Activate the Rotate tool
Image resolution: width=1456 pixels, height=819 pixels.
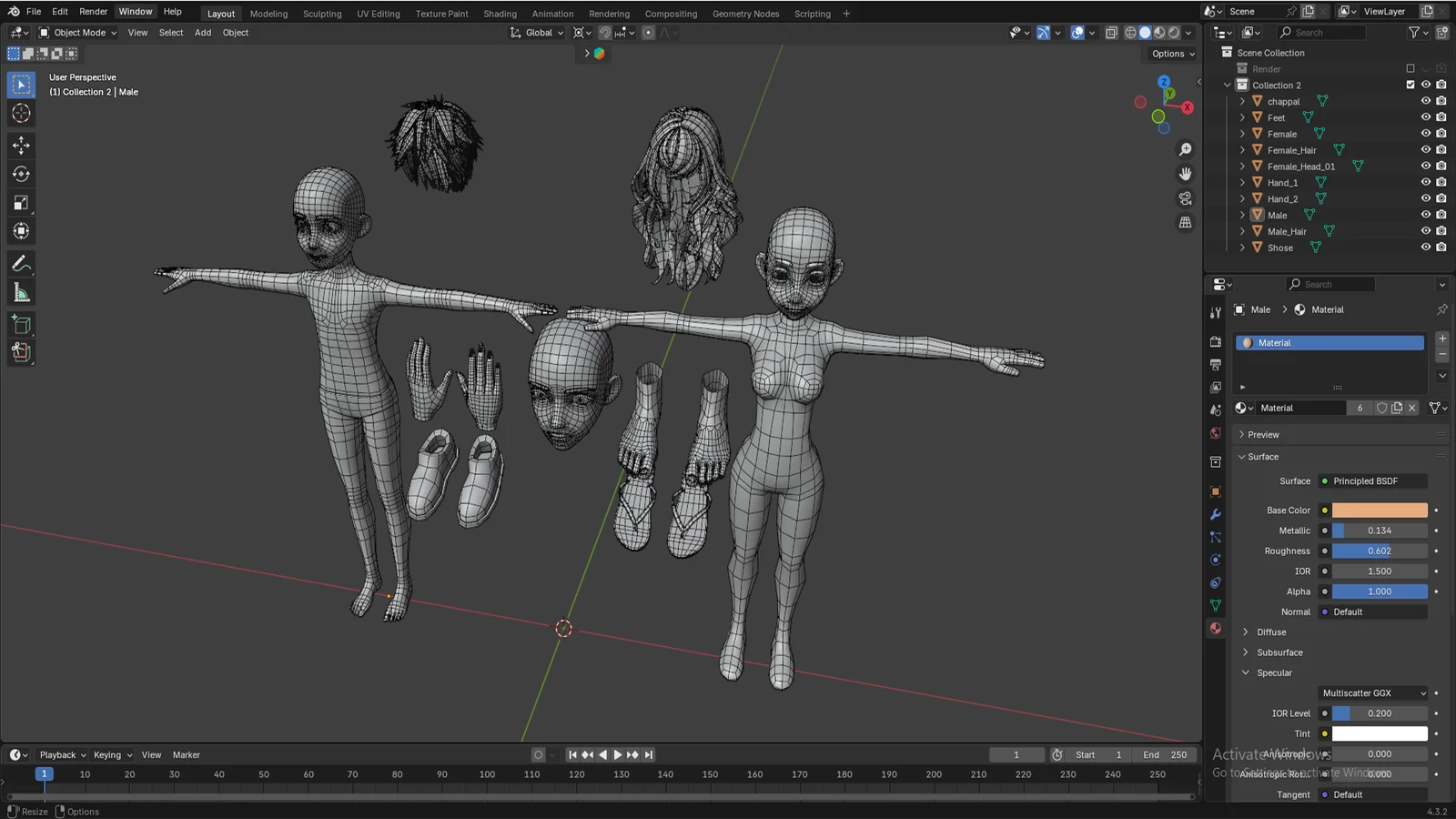[x=20, y=173]
